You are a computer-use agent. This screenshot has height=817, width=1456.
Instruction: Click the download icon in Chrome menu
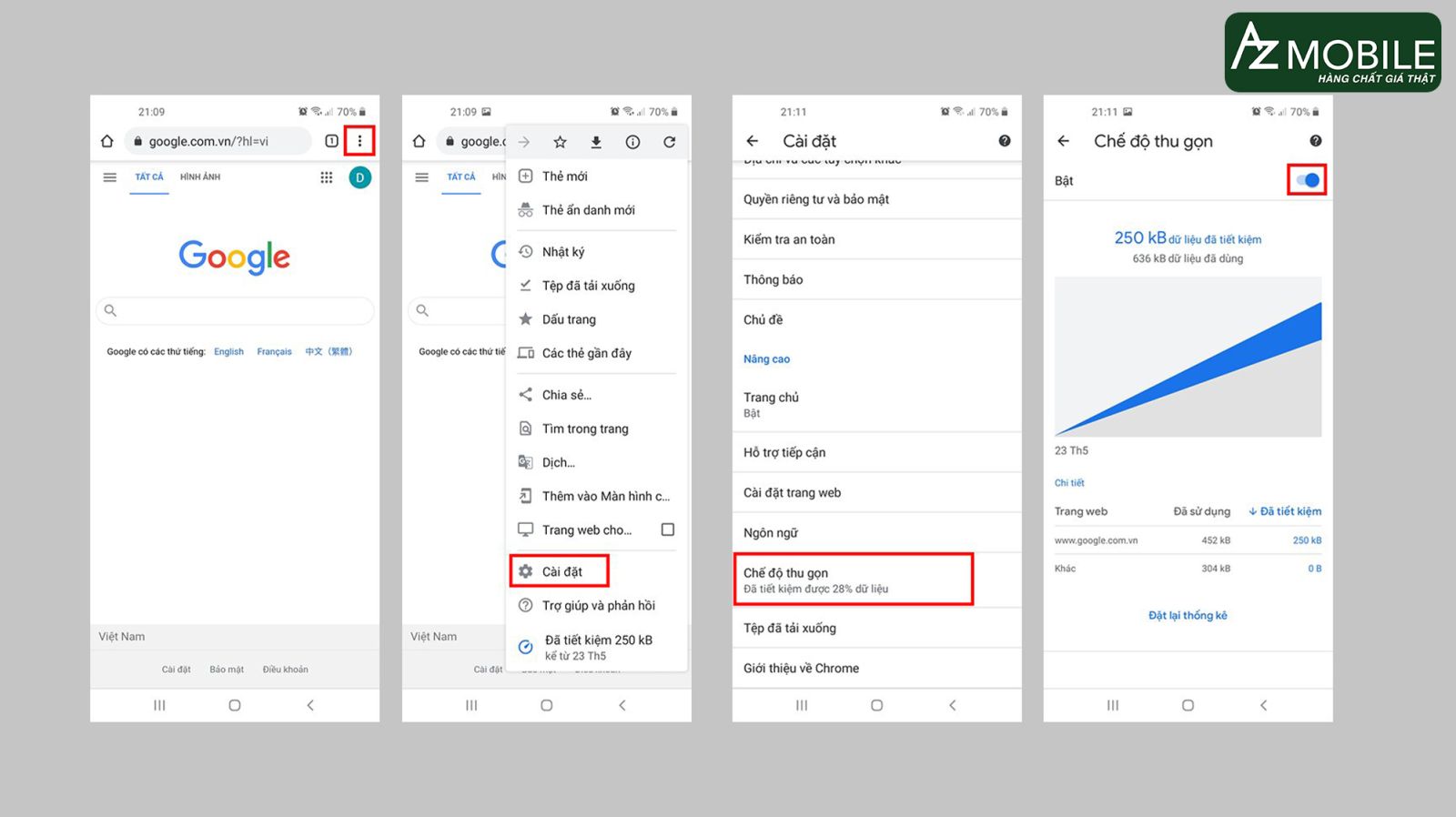[596, 142]
